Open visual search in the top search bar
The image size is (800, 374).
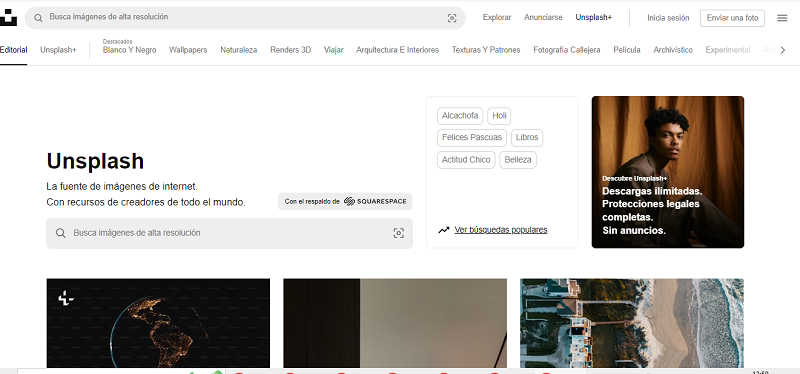[x=452, y=18]
